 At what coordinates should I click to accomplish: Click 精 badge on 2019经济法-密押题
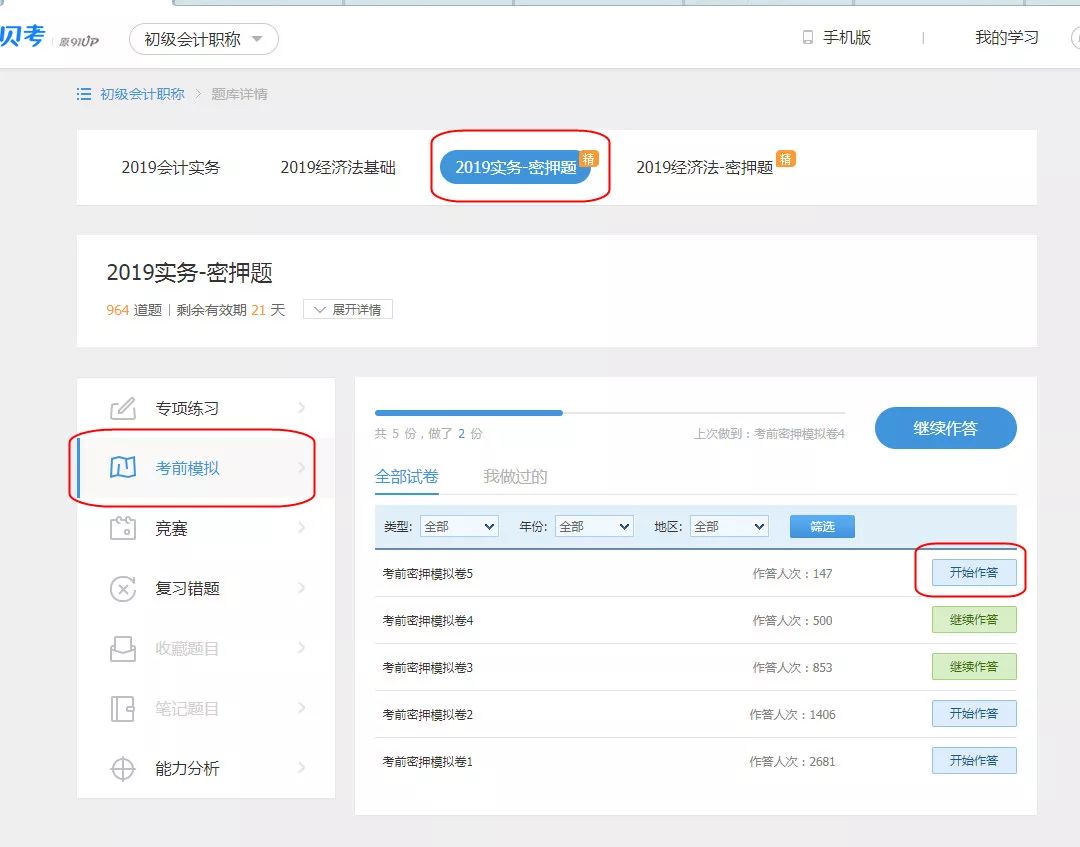pos(785,159)
